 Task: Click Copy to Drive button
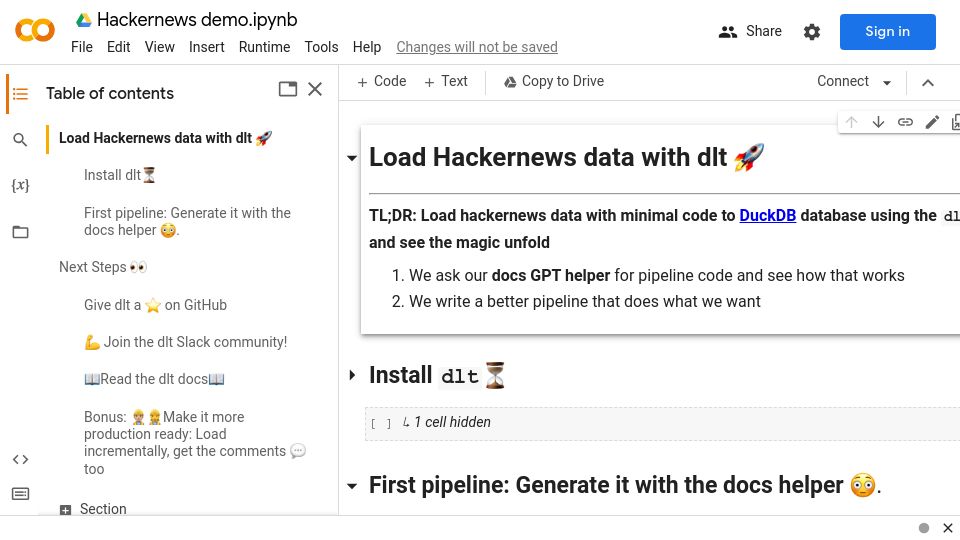click(x=553, y=81)
